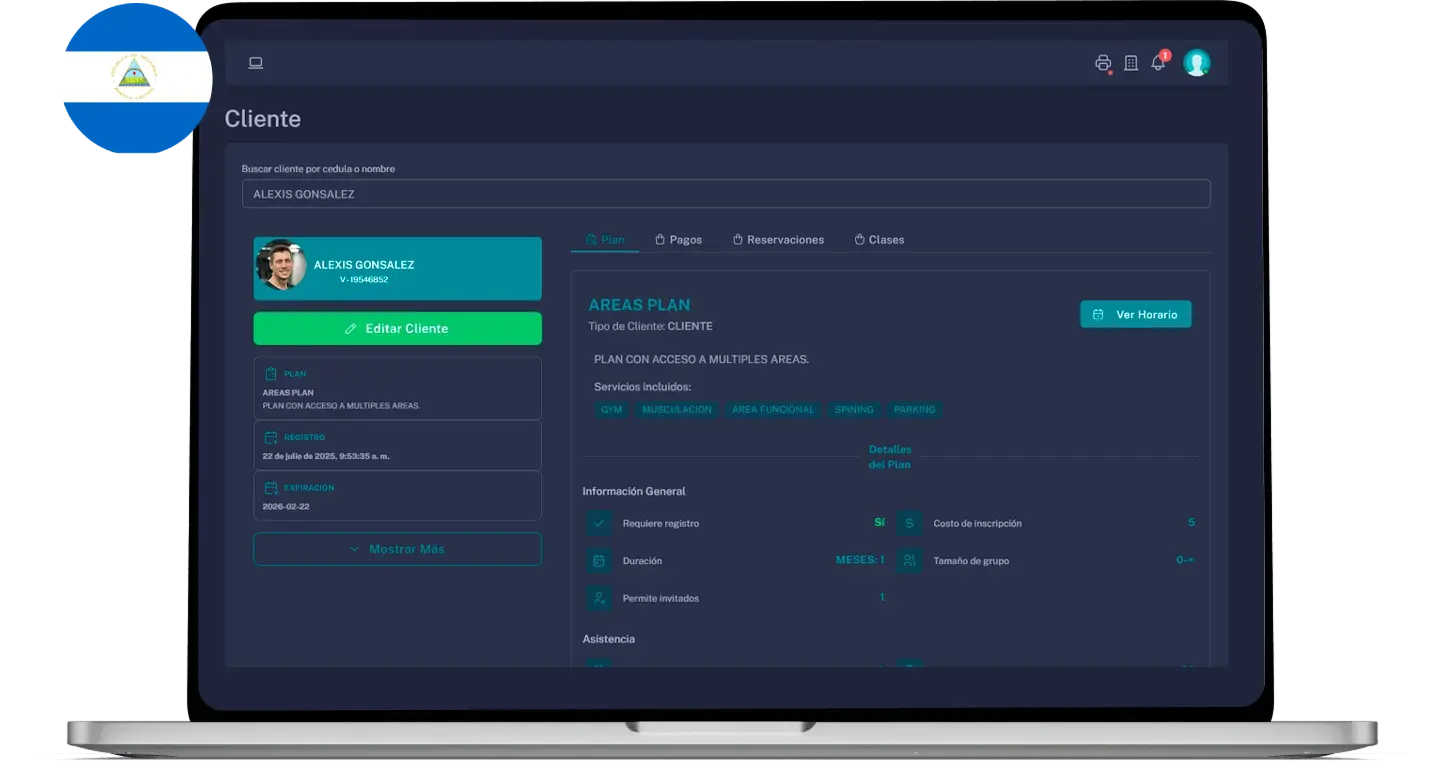Click the Permite invitados person icon
This screenshot has height=771, width=1440.
[599, 598]
